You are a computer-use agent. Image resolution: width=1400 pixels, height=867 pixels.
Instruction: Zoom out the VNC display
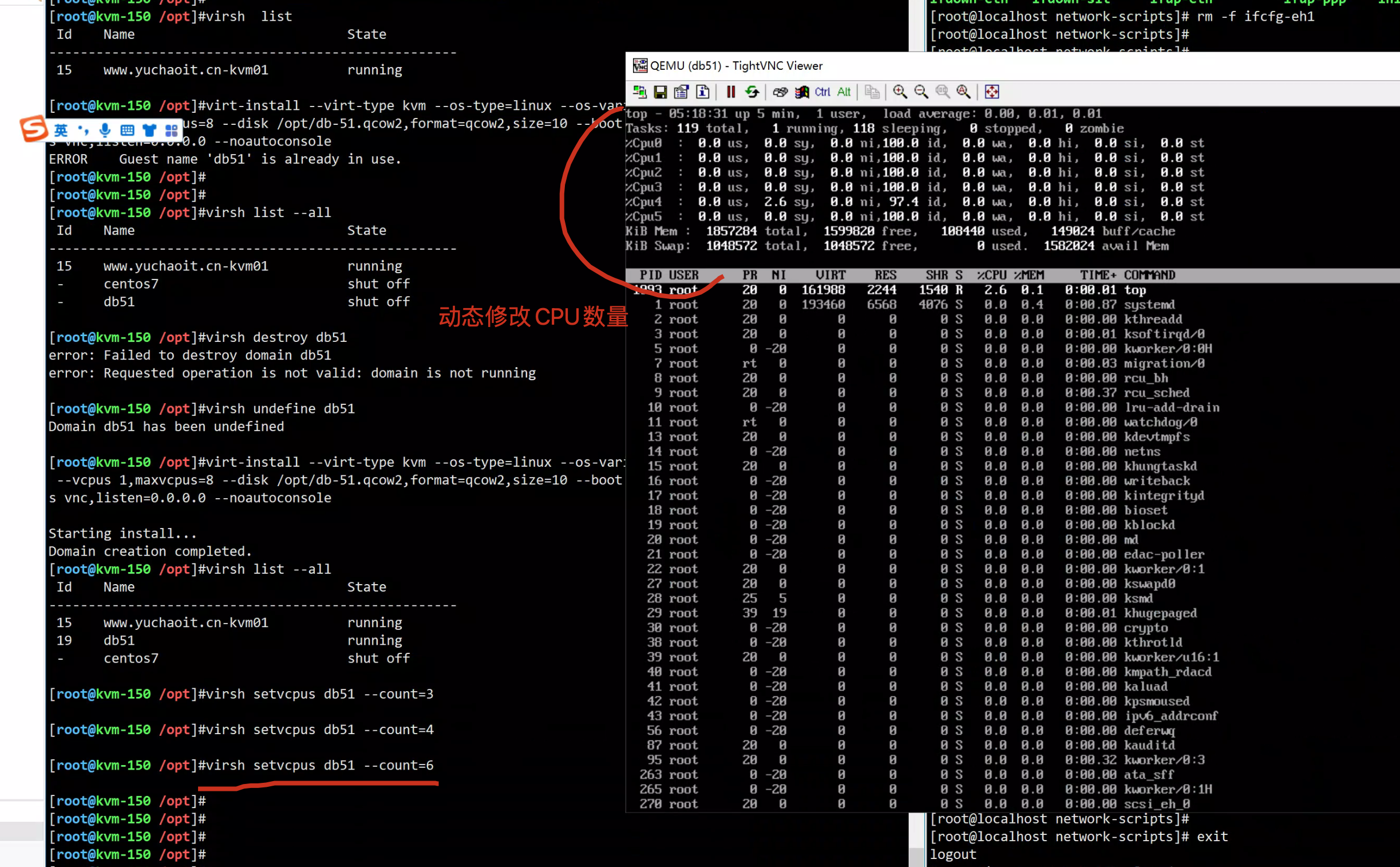click(921, 92)
